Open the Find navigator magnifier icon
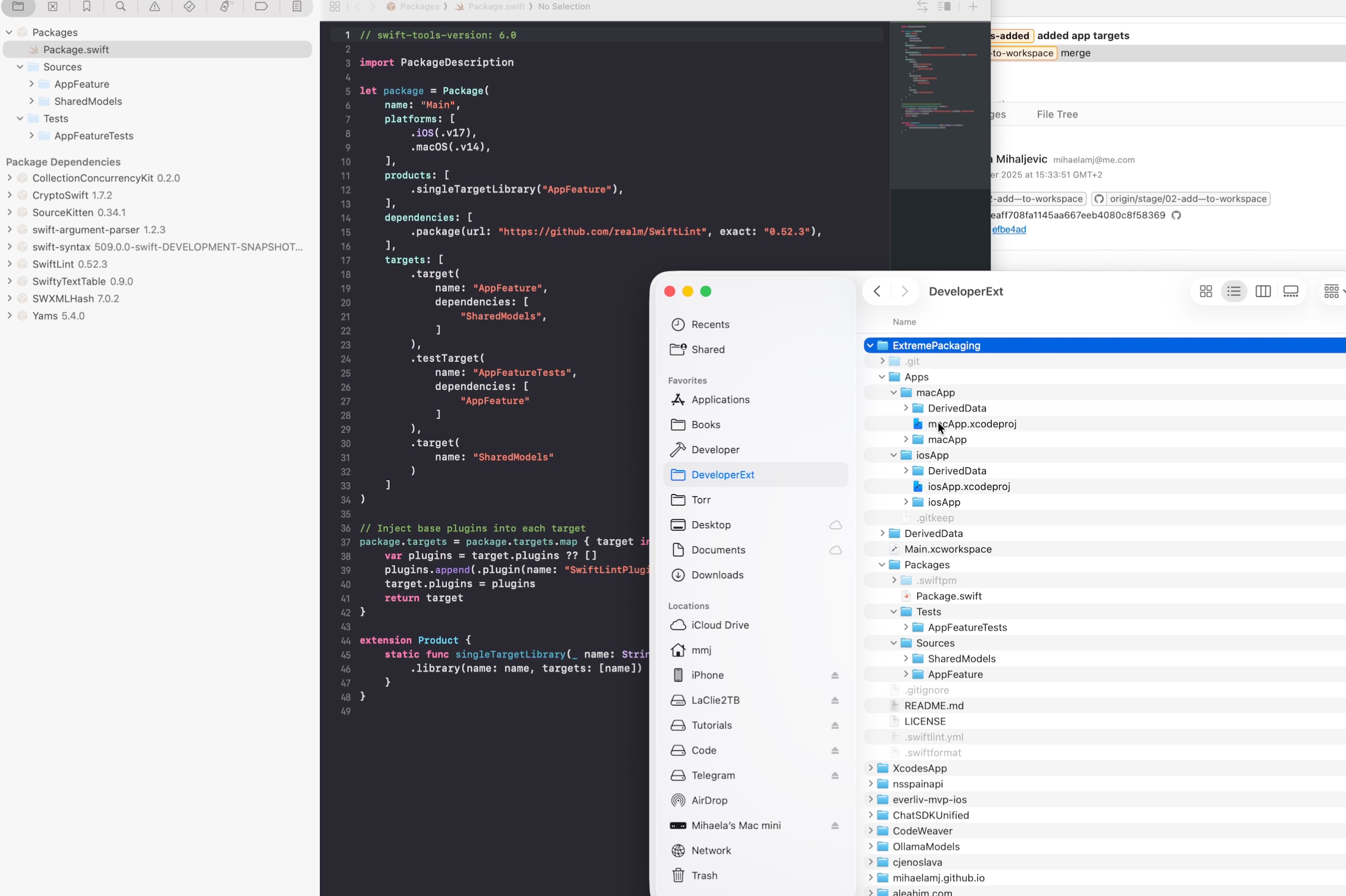 pyautogui.click(x=120, y=6)
